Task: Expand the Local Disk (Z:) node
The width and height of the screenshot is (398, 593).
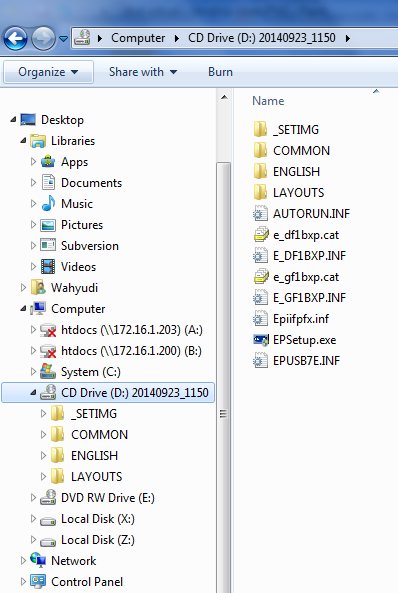Action: tap(33, 540)
